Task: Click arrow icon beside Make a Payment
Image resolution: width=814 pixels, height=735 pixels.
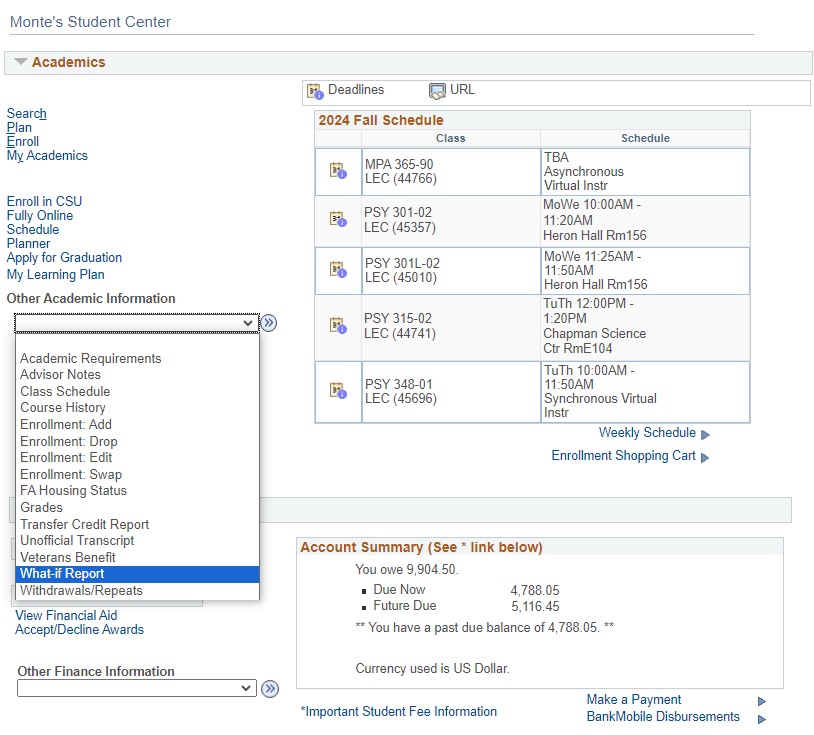Action: pyautogui.click(x=762, y=701)
